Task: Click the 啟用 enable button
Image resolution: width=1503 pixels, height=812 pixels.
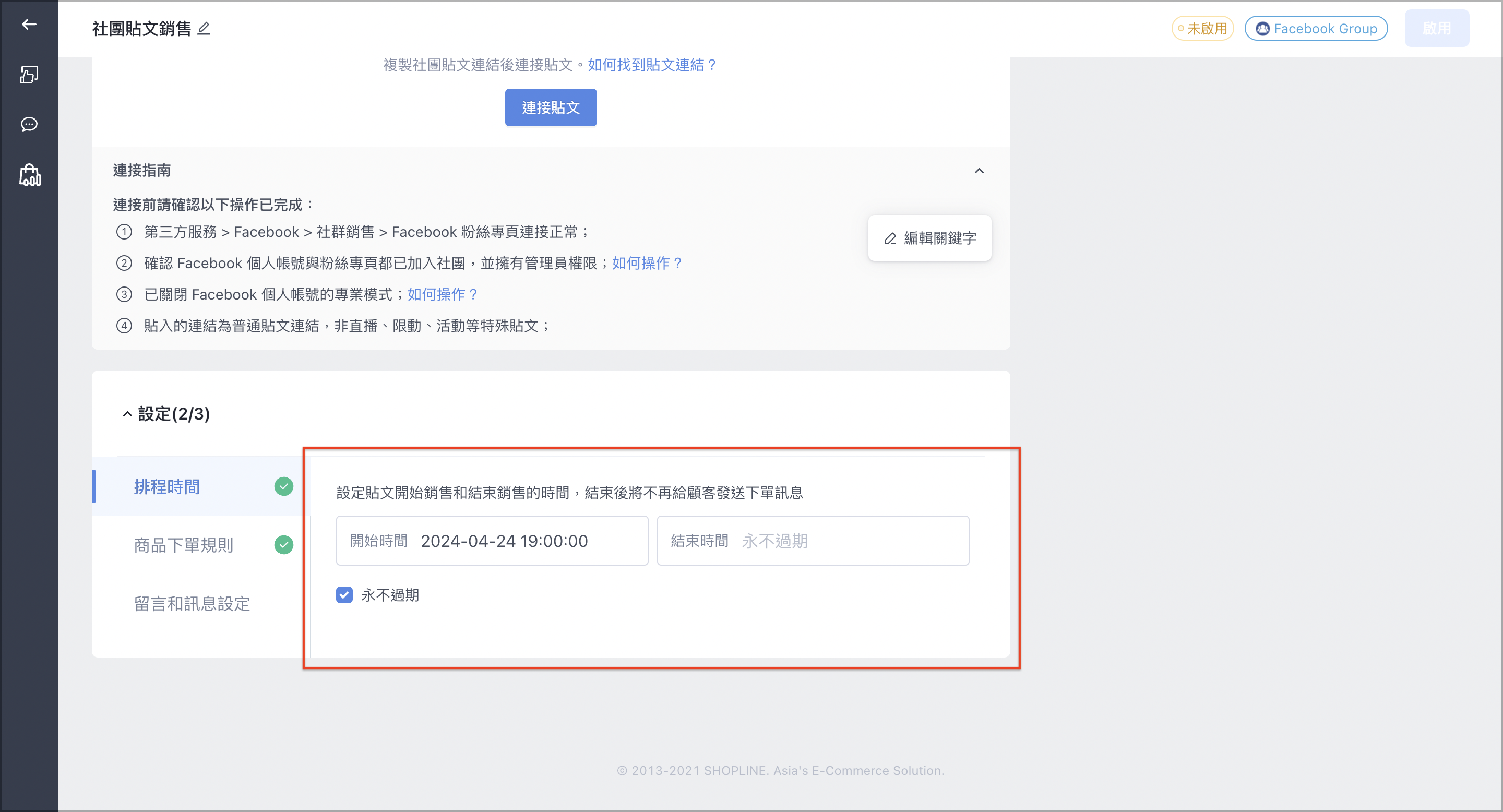Action: [1437, 29]
